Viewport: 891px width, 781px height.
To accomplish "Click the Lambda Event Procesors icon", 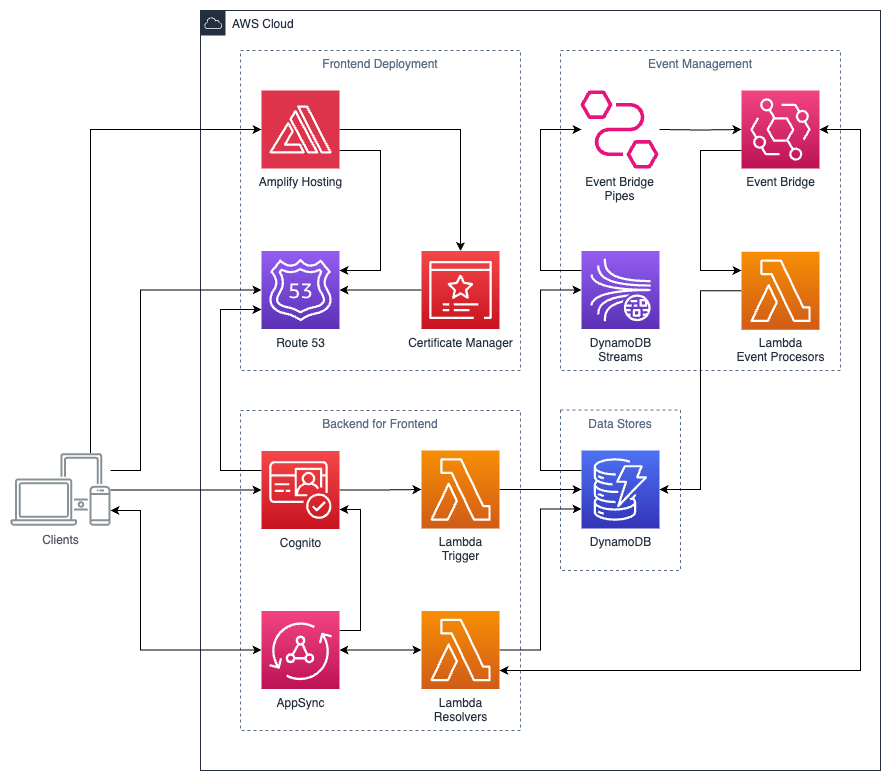I will (x=780, y=290).
